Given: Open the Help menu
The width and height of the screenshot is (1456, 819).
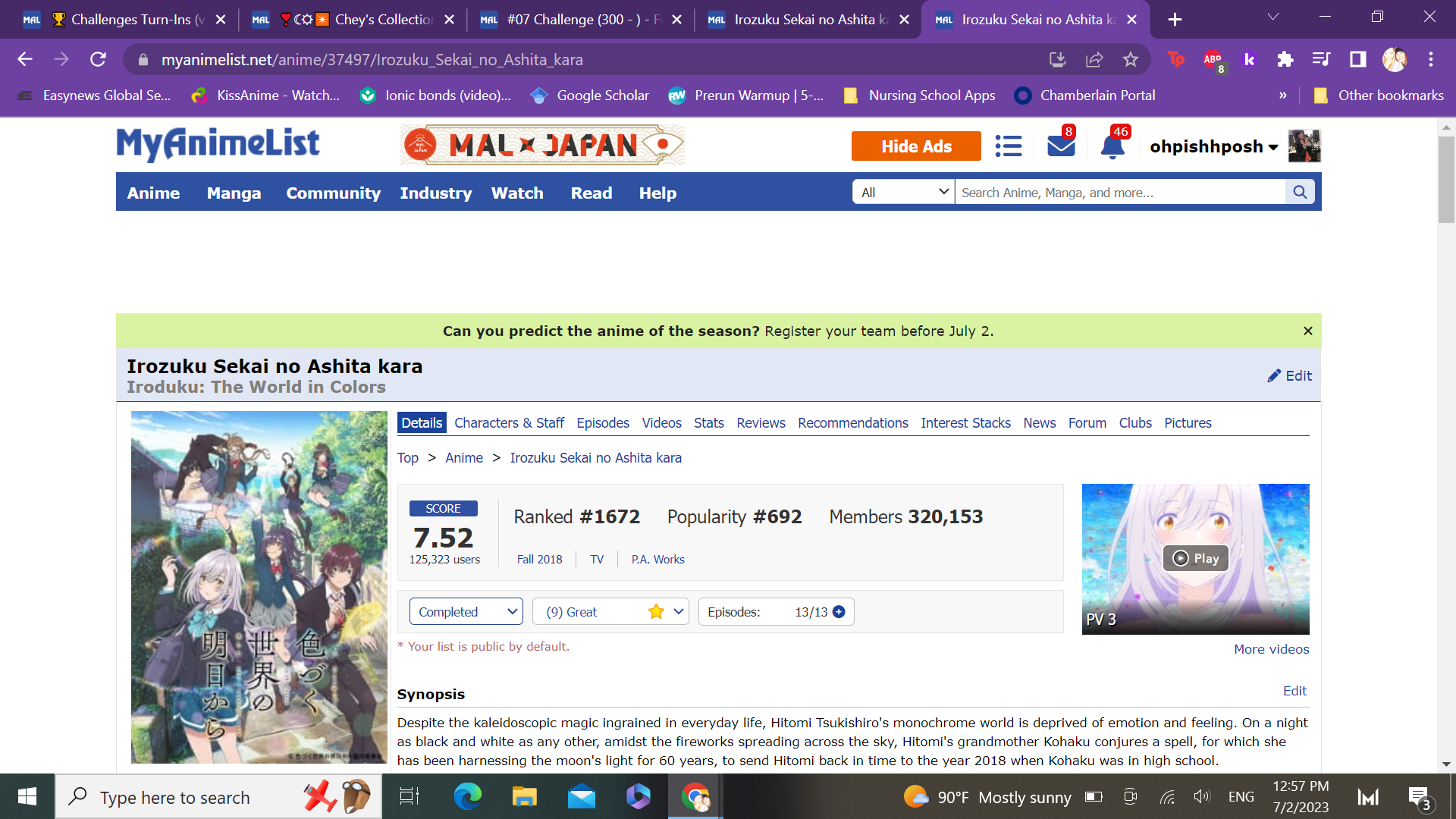Looking at the screenshot, I should pyautogui.click(x=657, y=193).
